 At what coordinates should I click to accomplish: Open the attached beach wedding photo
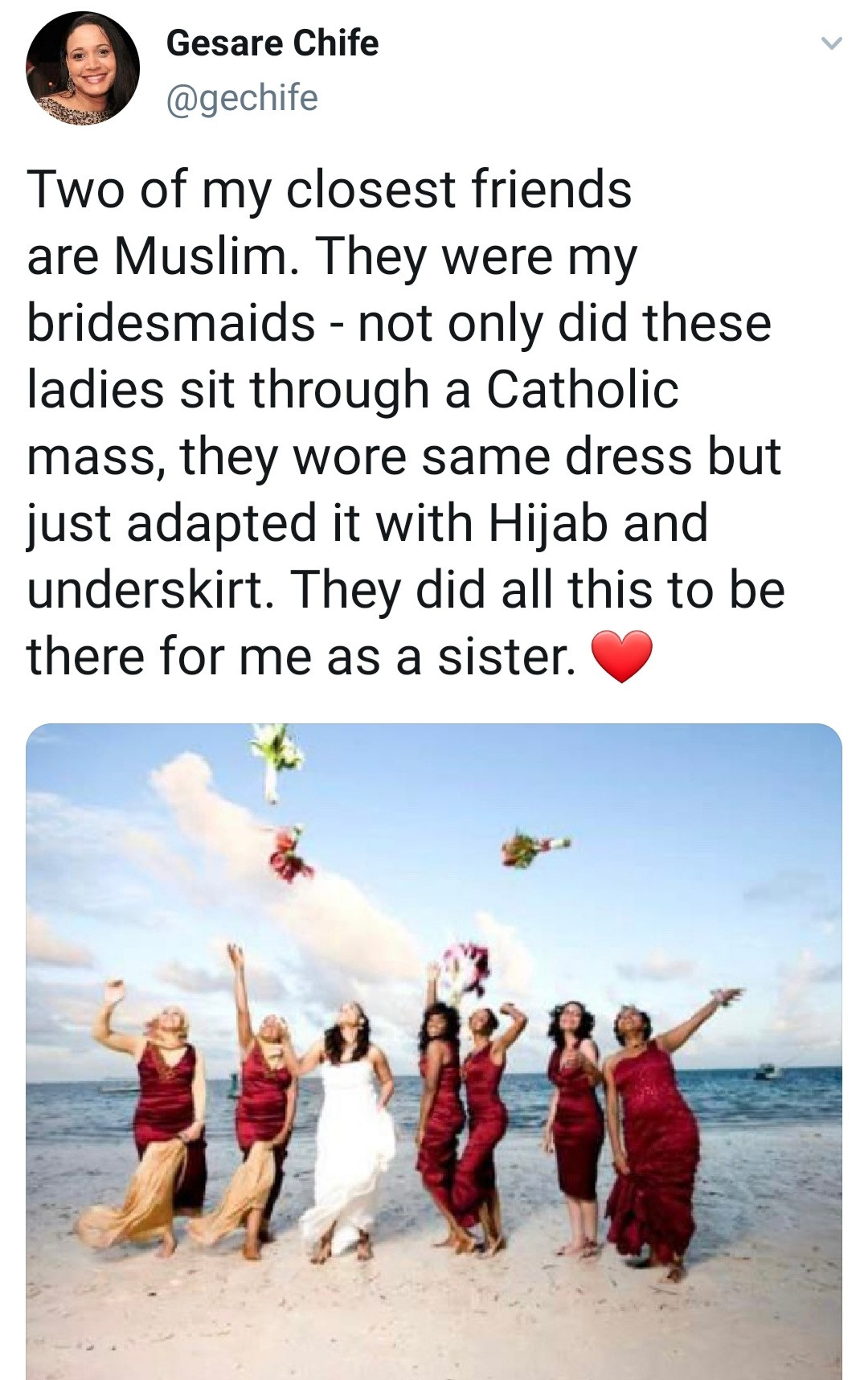coord(434,1051)
